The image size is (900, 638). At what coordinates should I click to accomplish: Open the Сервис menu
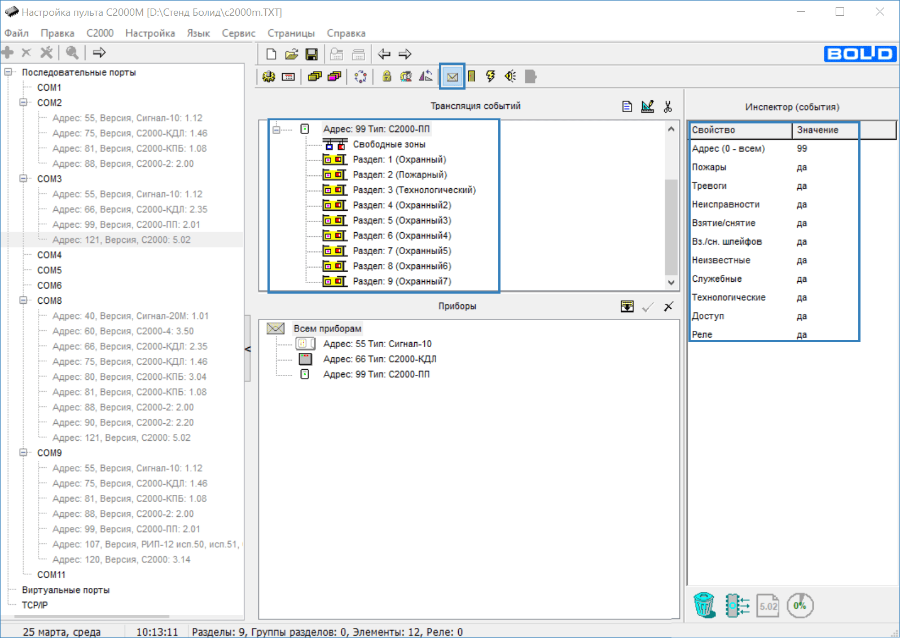(x=238, y=33)
